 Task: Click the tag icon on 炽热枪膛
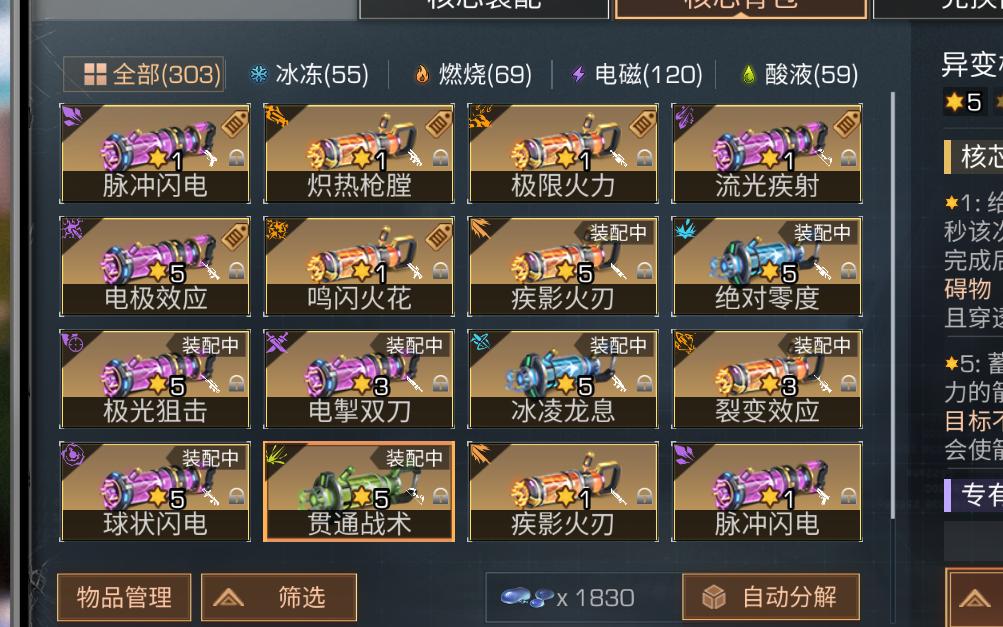(x=439, y=124)
